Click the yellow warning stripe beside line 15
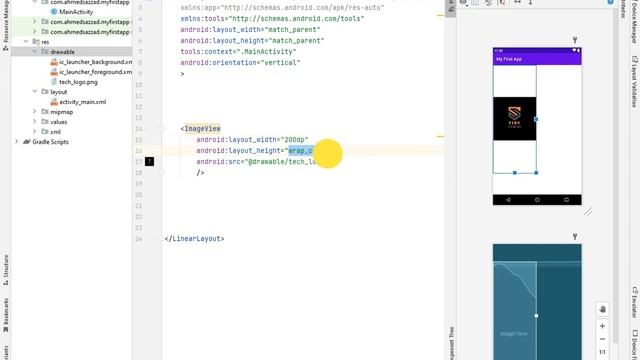 click(x=440, y=136)
